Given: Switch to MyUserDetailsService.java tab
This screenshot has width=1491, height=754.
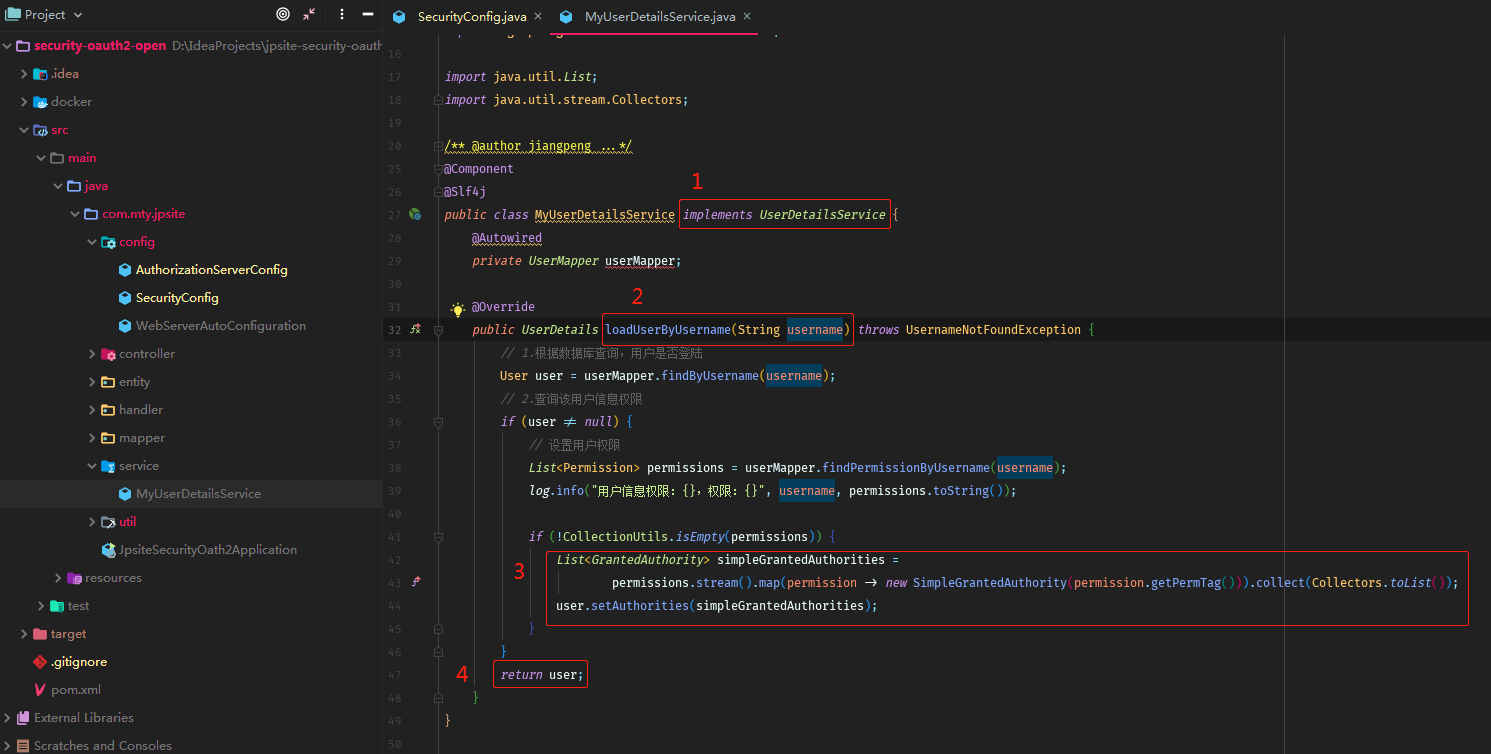Looking at the screenshot, I should 660,17.
